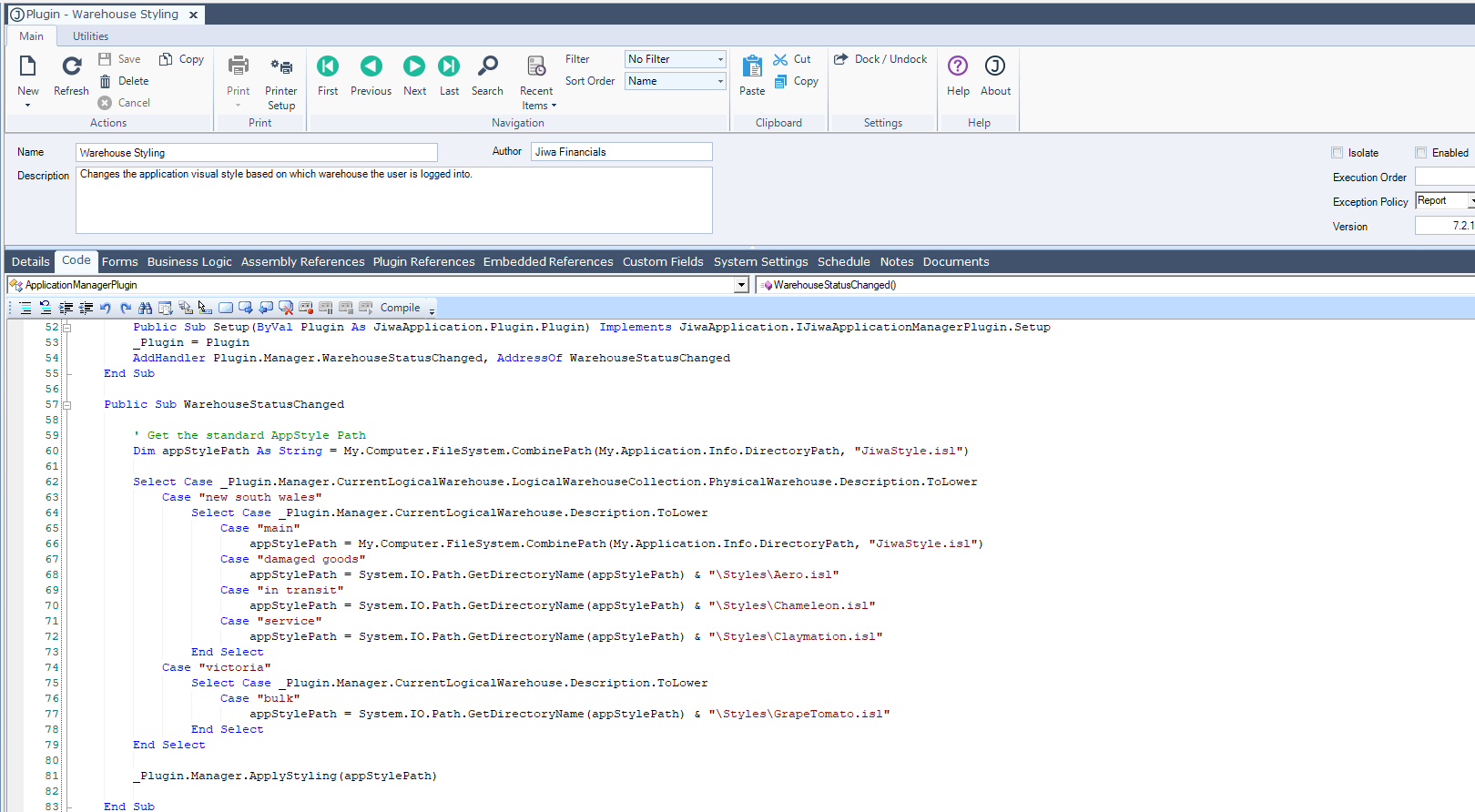Toggle the Isolate checkbox
This screenshot has width=1475, height=812.
1338,153
